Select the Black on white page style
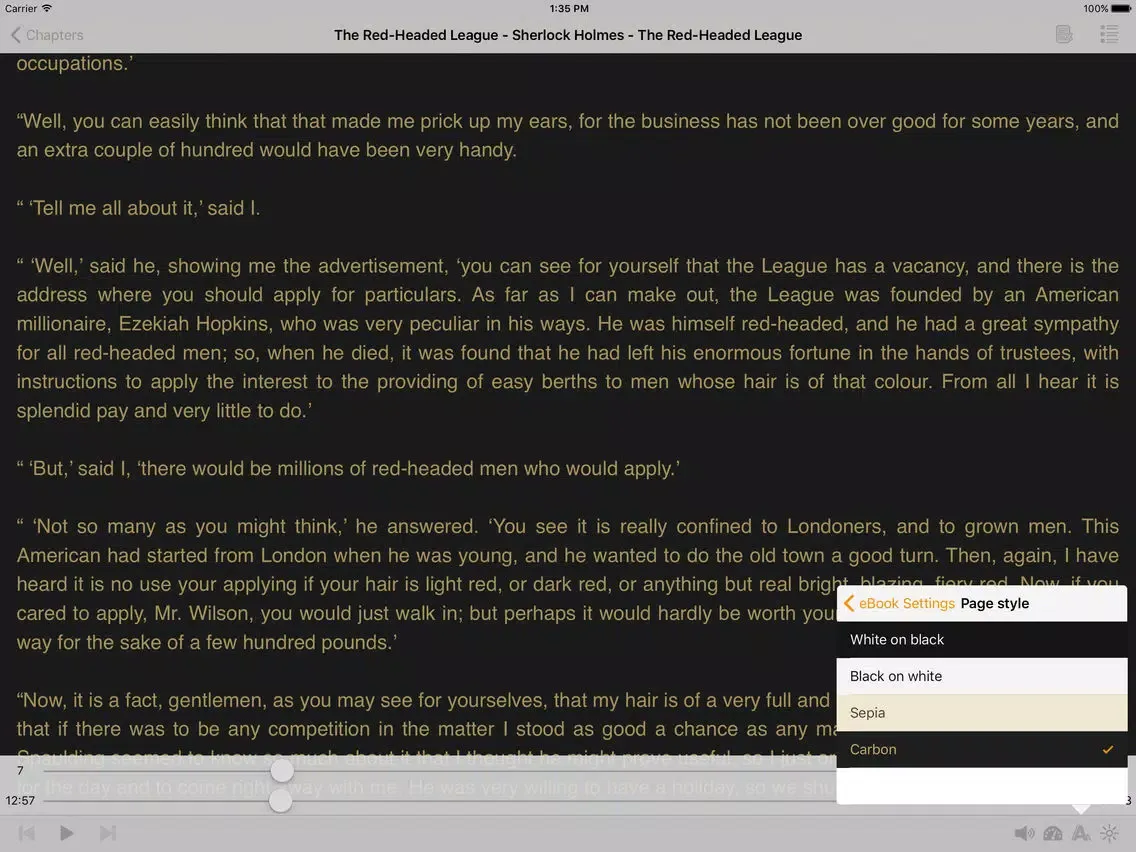 [982, 676]
